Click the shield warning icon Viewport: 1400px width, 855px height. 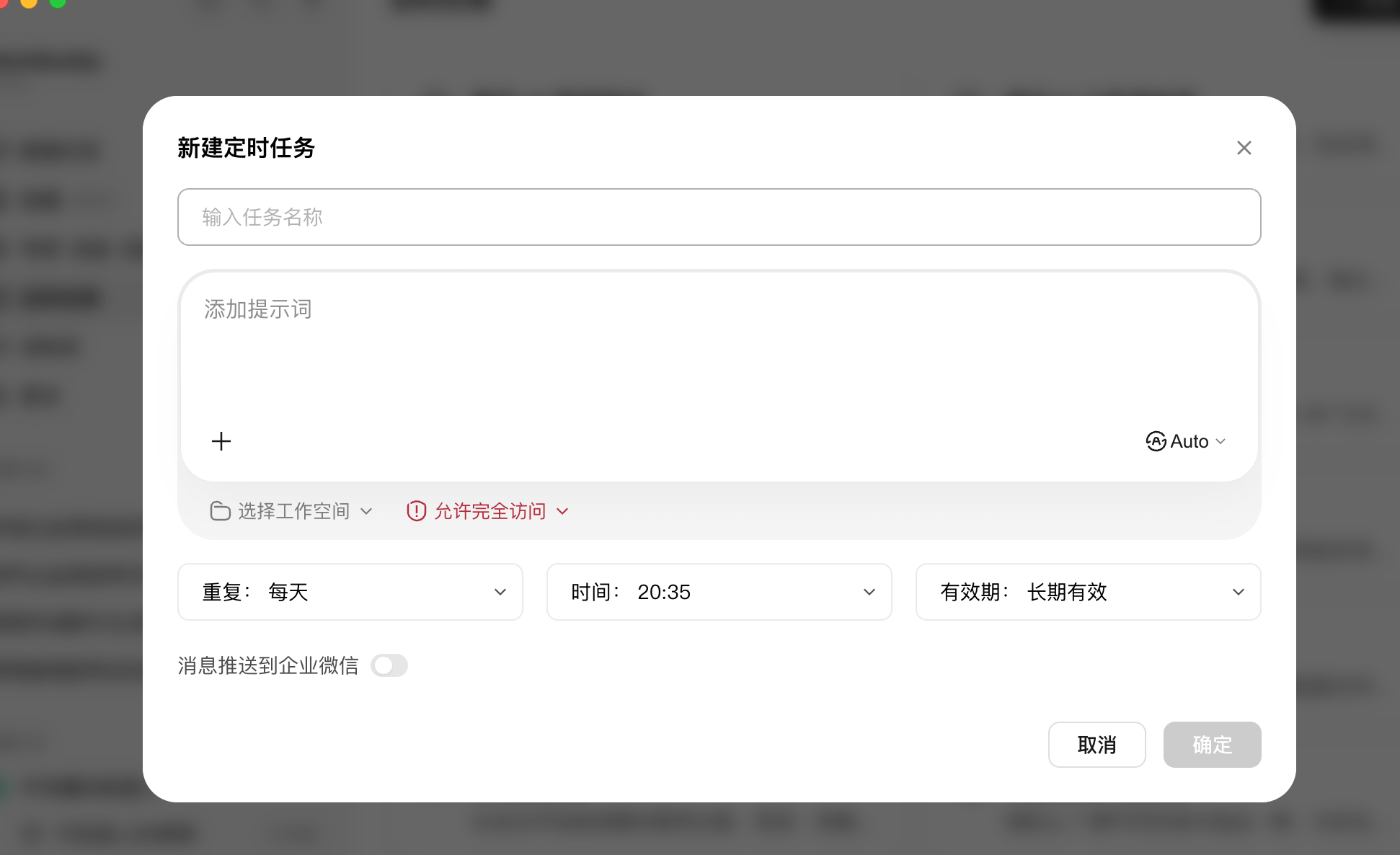pyautogui.click(x=416, y=511)
